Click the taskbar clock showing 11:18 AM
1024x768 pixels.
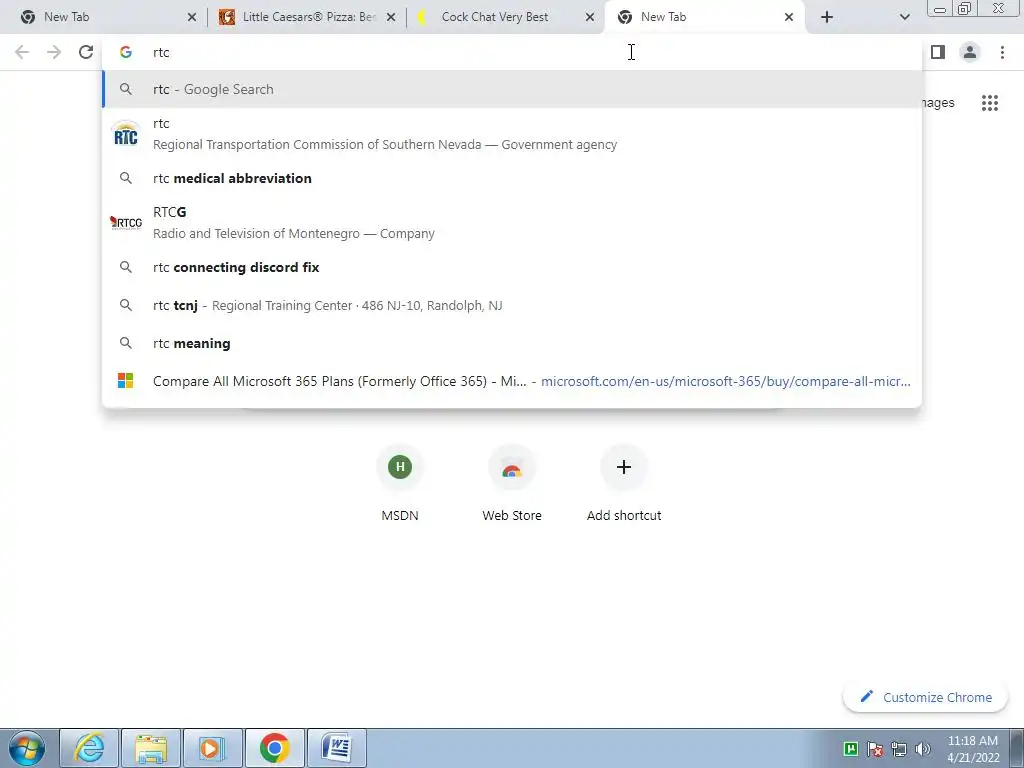coord(973,748)
